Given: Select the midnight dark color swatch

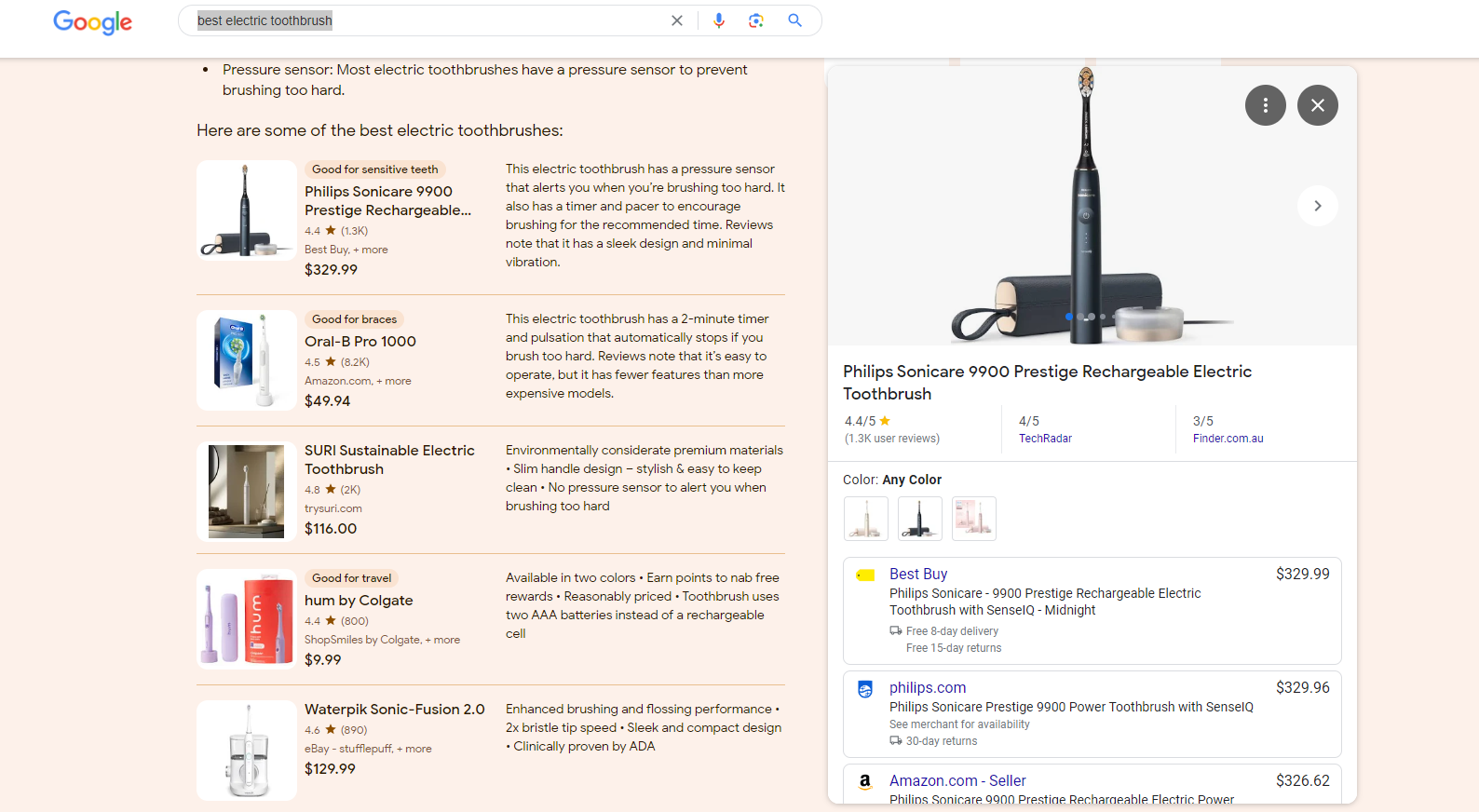Looking at the screenshot, I should 920,519.
